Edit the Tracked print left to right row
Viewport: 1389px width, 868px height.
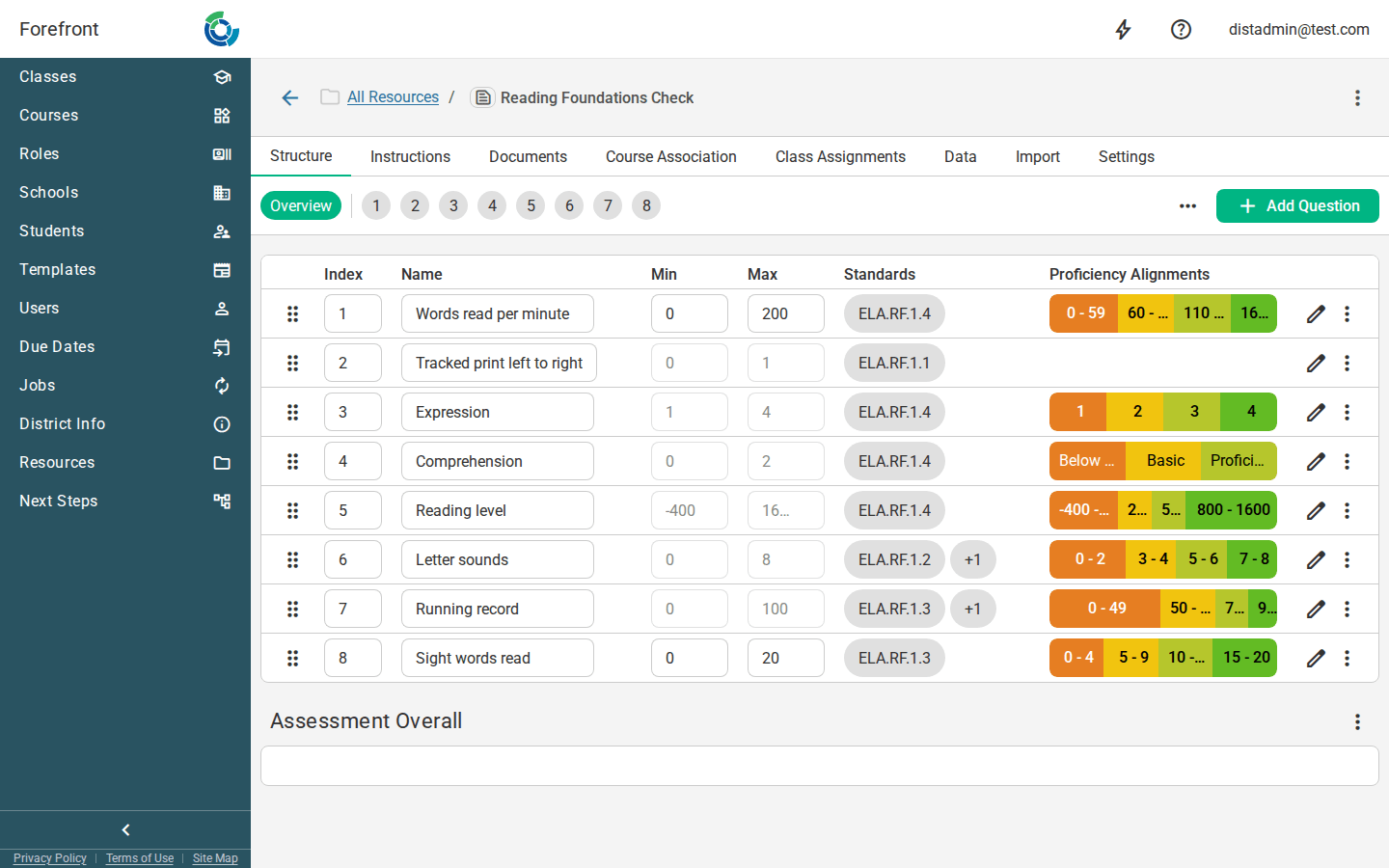click(x=1316, y=363)
